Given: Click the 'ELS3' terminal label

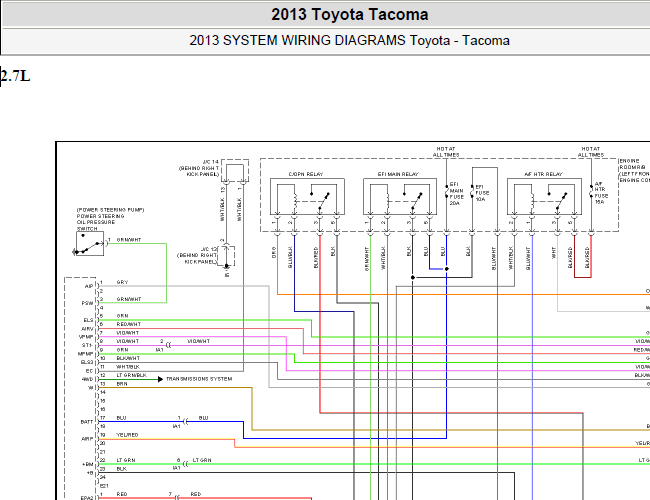Looking at the screenshot, I should tap(87, 362).
